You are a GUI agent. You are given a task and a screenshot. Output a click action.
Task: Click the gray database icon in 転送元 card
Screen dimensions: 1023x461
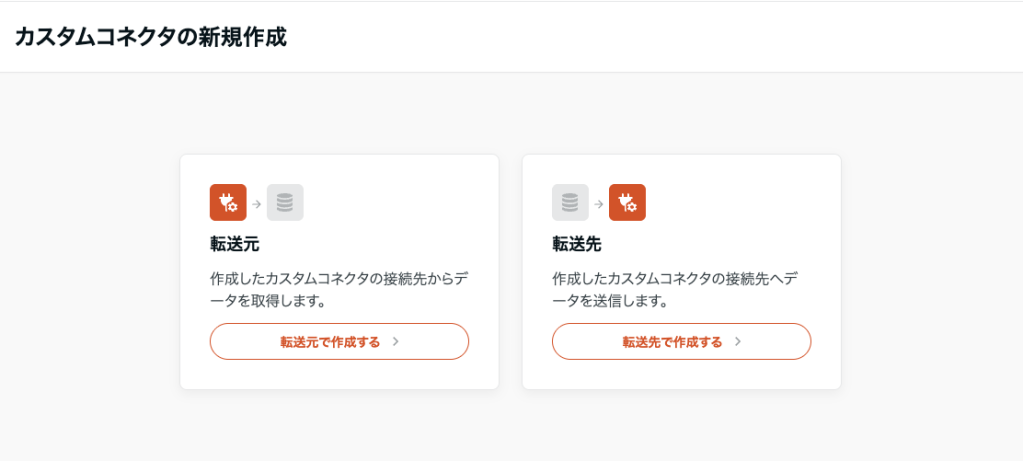click(x=285, y=203)
